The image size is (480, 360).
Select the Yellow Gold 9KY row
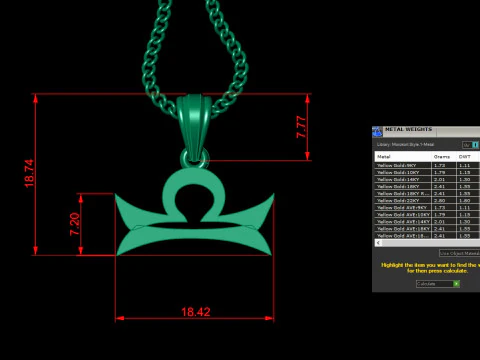[427, 165]
